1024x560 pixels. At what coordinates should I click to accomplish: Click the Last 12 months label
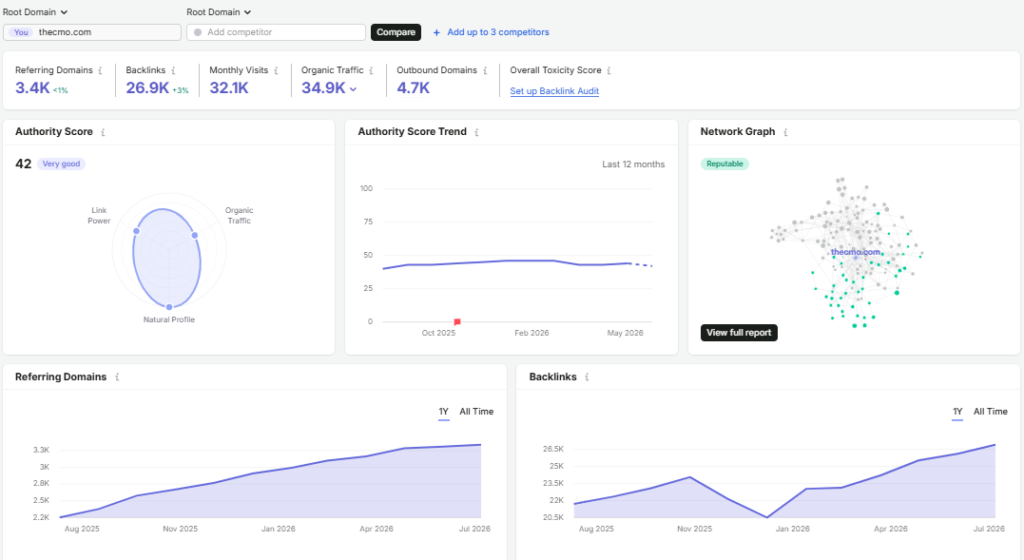pos(633,164)
